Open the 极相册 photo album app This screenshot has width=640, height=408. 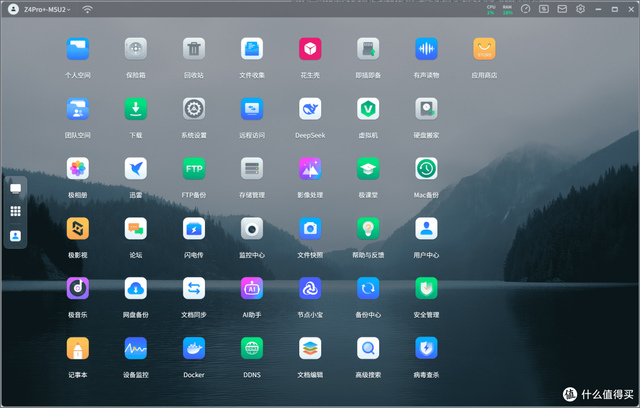(78, 169)
